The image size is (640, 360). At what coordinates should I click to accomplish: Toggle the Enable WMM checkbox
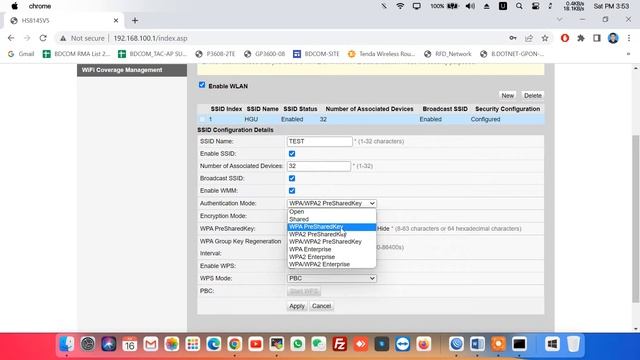[292, 191]
